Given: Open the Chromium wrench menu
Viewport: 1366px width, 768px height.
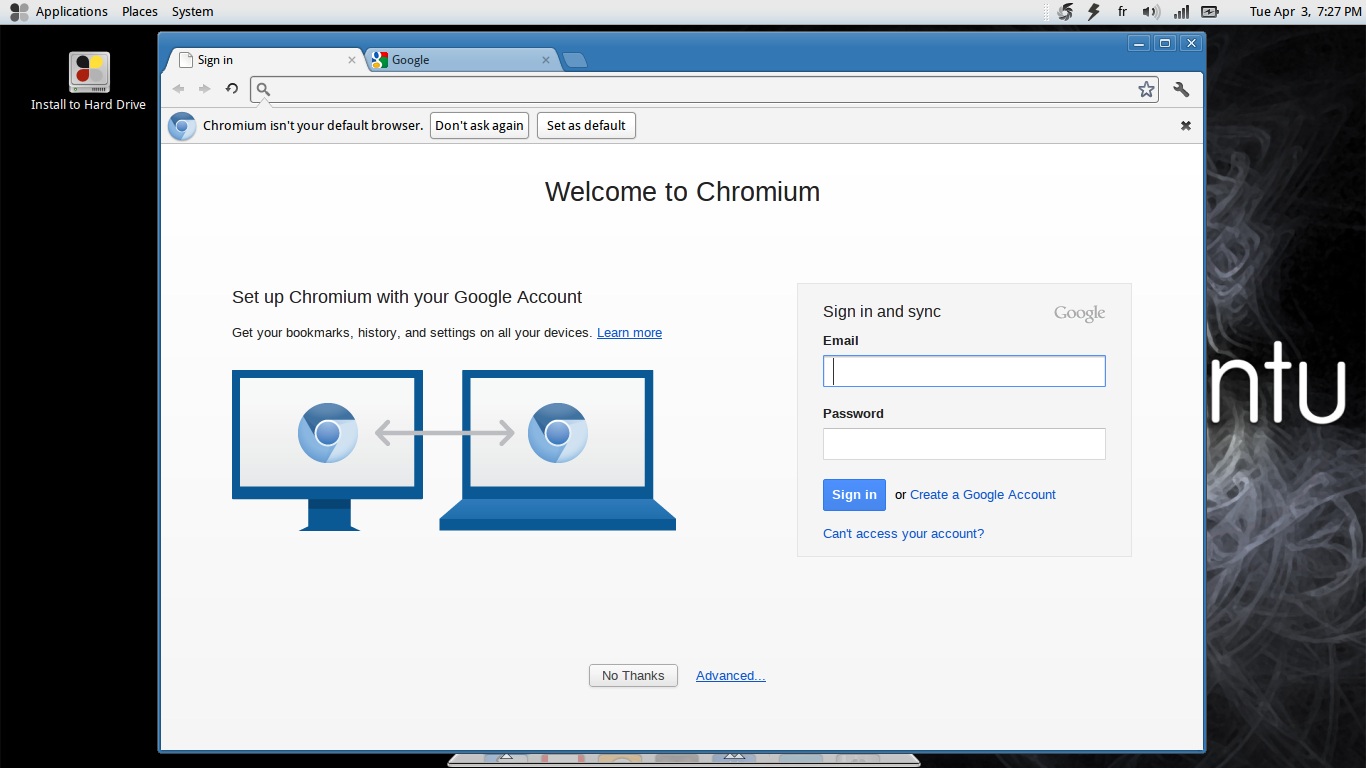Looking at the screenshot, I should pos(1181,89).
